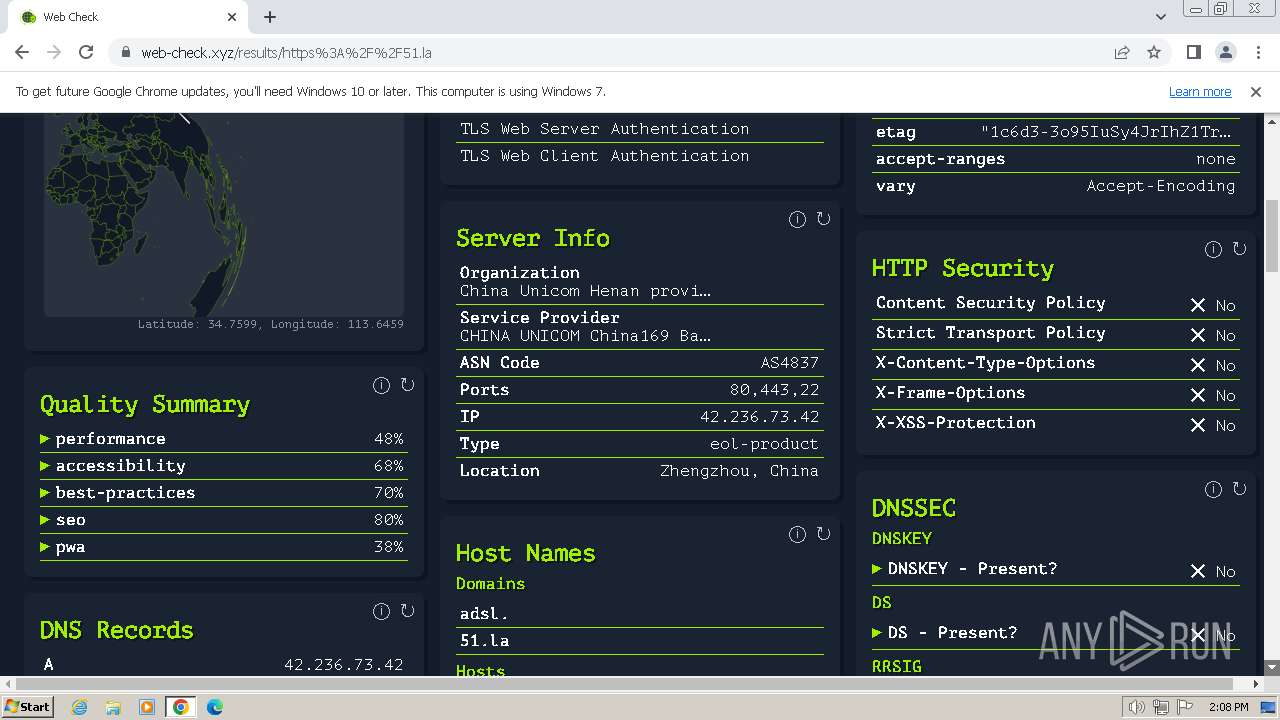Open info for HTTP Security card

(1213, 249)
